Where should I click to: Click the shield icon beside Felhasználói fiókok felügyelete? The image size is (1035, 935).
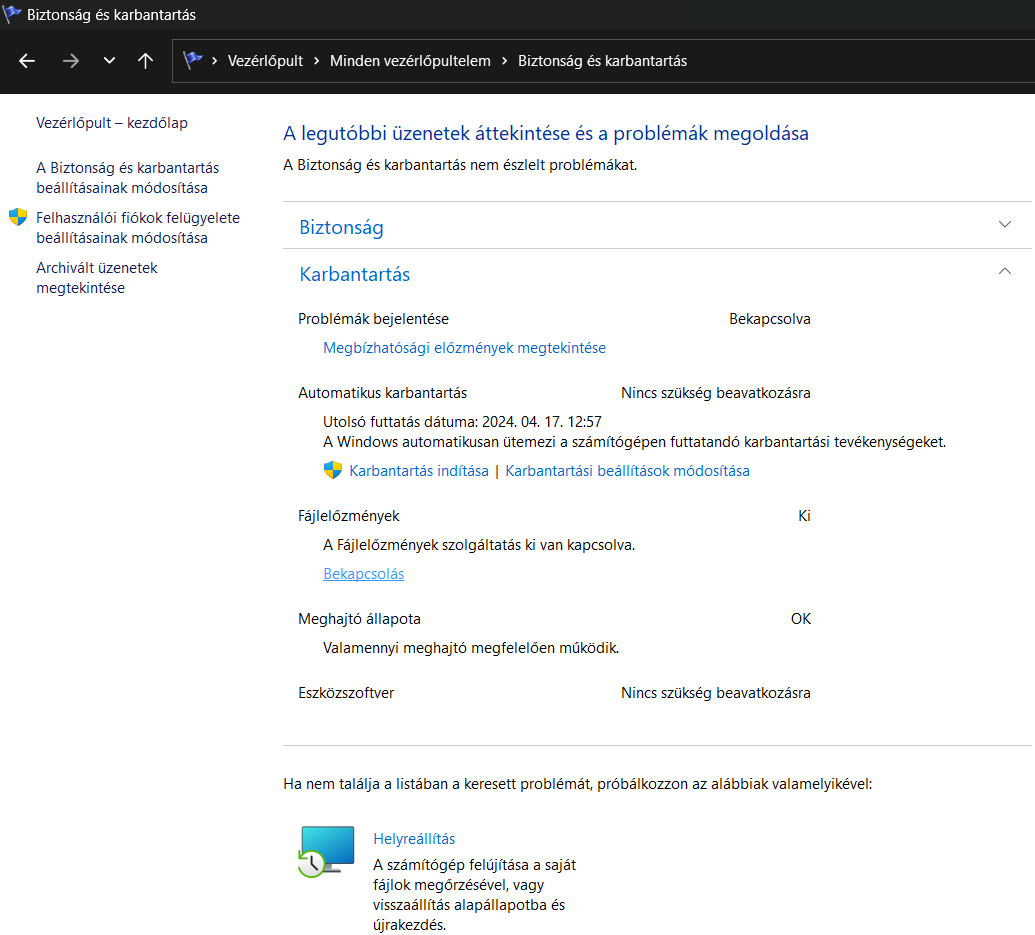click(x=18, y=217)
